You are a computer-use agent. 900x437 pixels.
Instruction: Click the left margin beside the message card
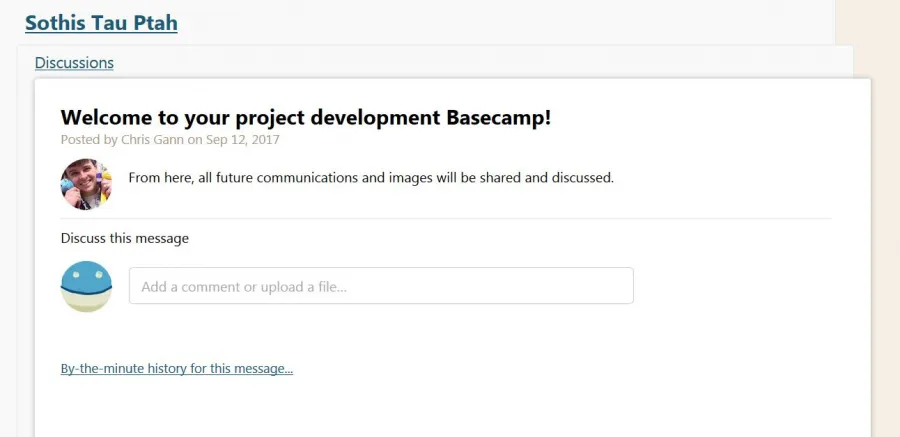coord(25,250)
